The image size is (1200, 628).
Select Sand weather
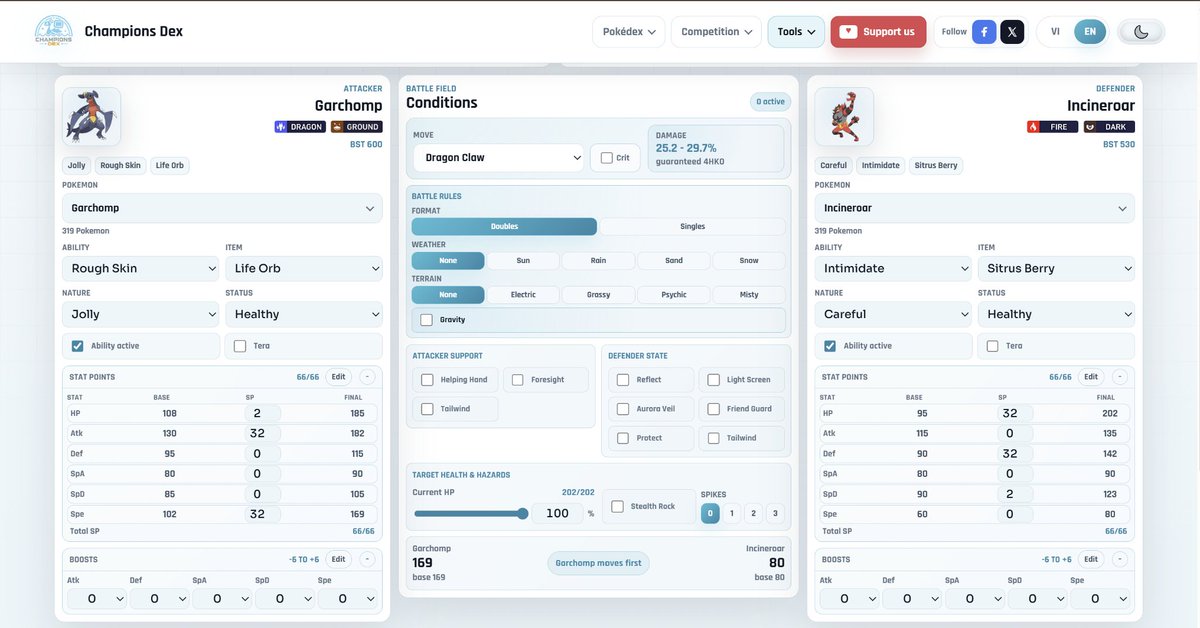click(674, 261)
